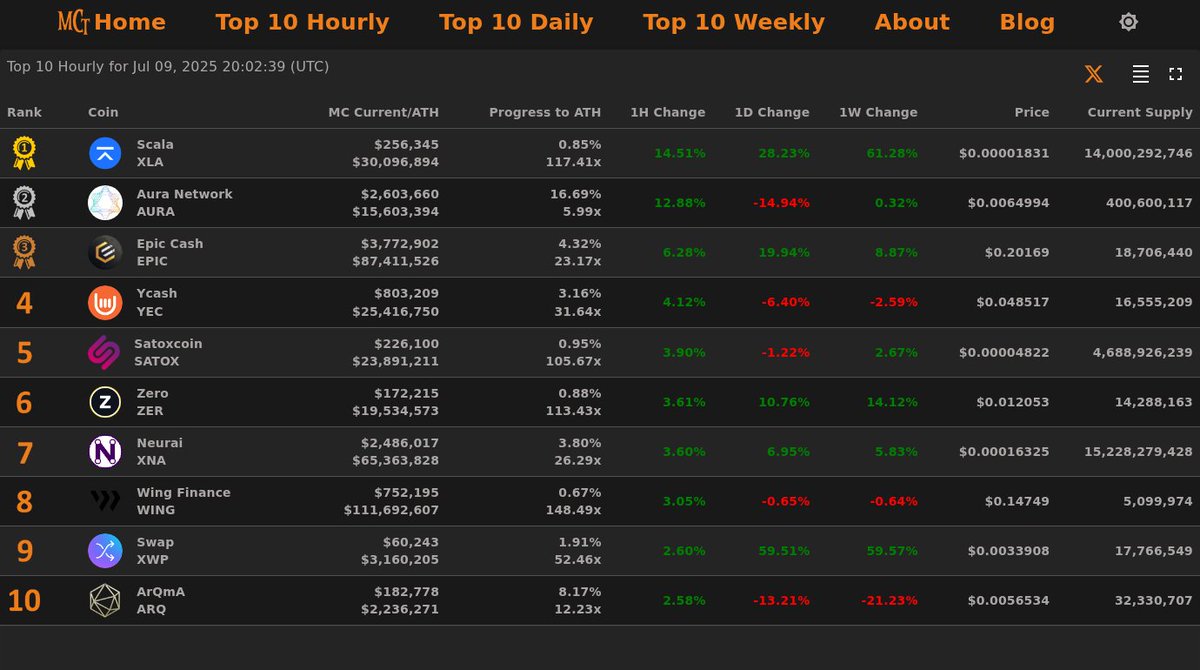
Task: Open the Epic Cash EPIC coin name
Action: (169, 252)
